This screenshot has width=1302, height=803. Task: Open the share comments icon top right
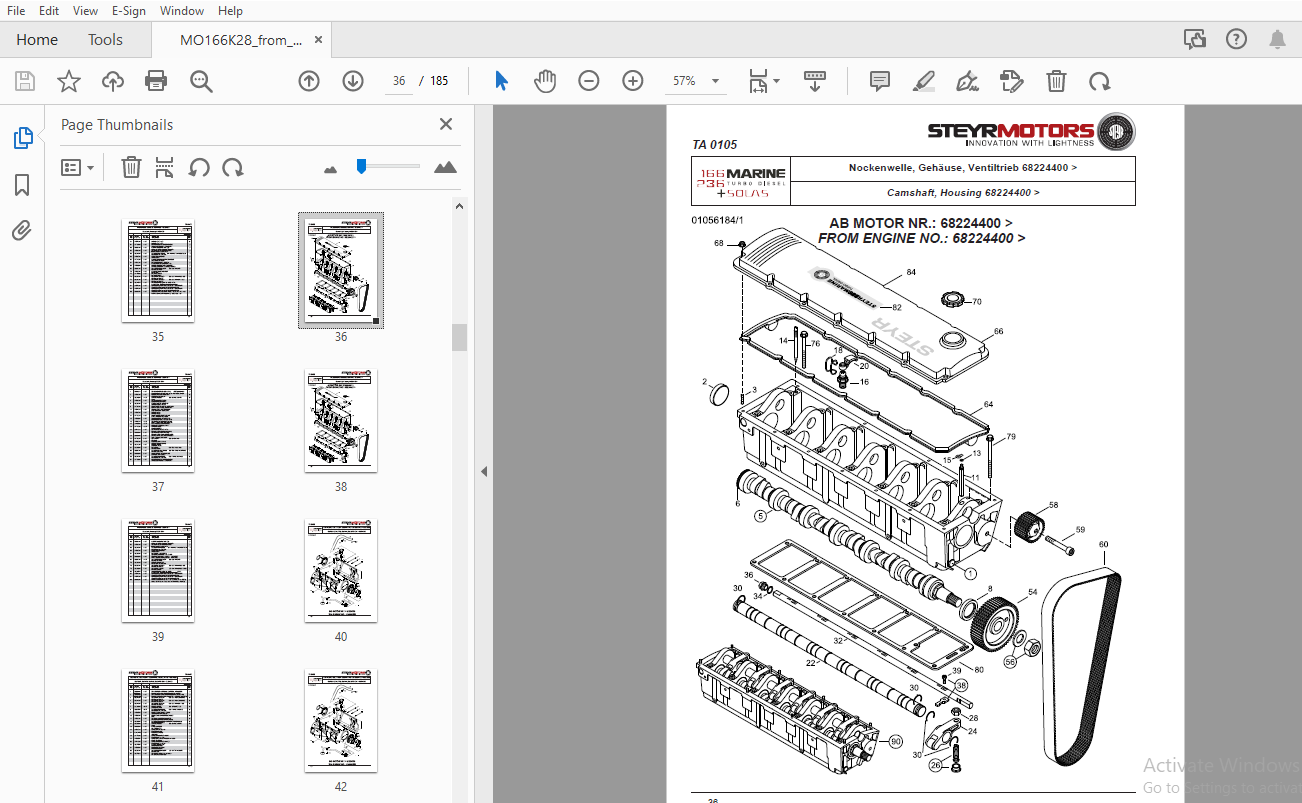(x=1194, y=39)
